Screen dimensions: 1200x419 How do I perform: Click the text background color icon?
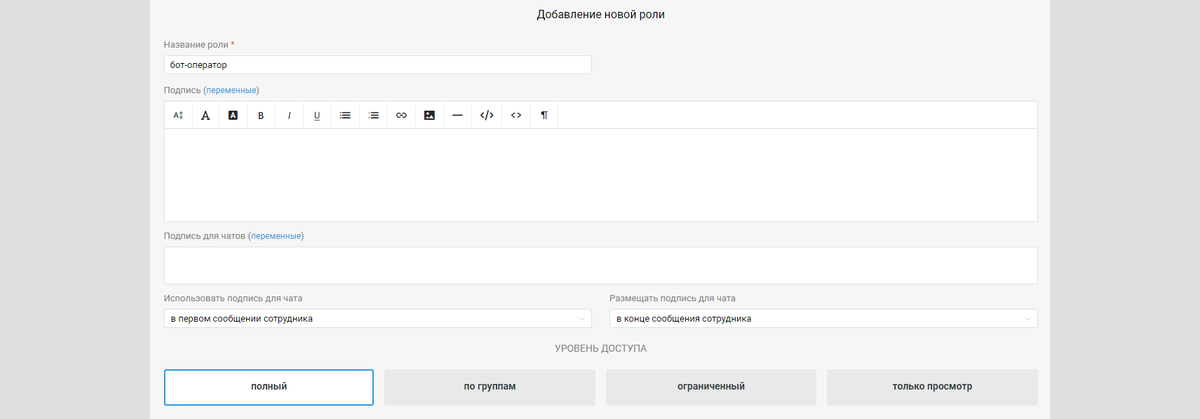coord(233,115)
